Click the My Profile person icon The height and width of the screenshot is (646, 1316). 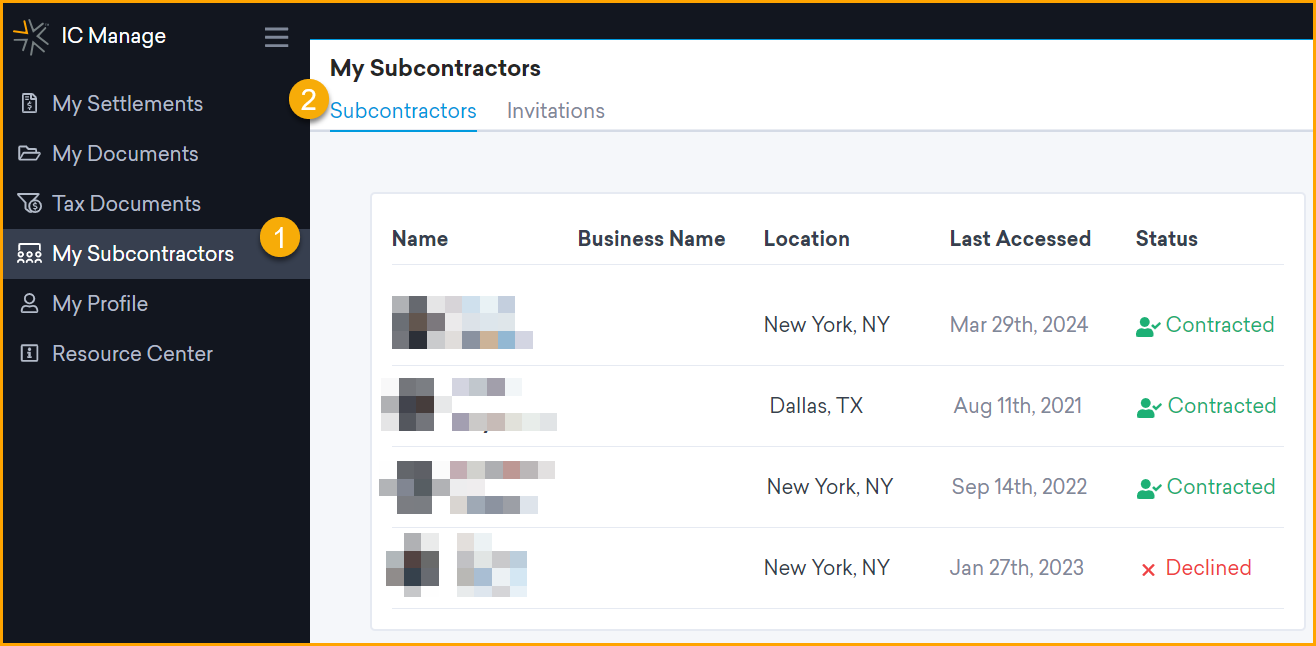point(30,304)
